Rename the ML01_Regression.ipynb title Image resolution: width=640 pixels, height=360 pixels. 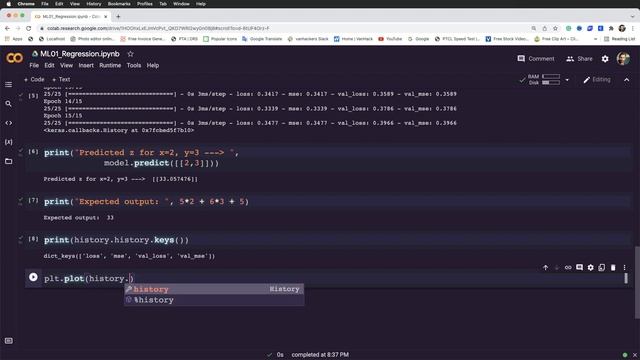[80, 54]
